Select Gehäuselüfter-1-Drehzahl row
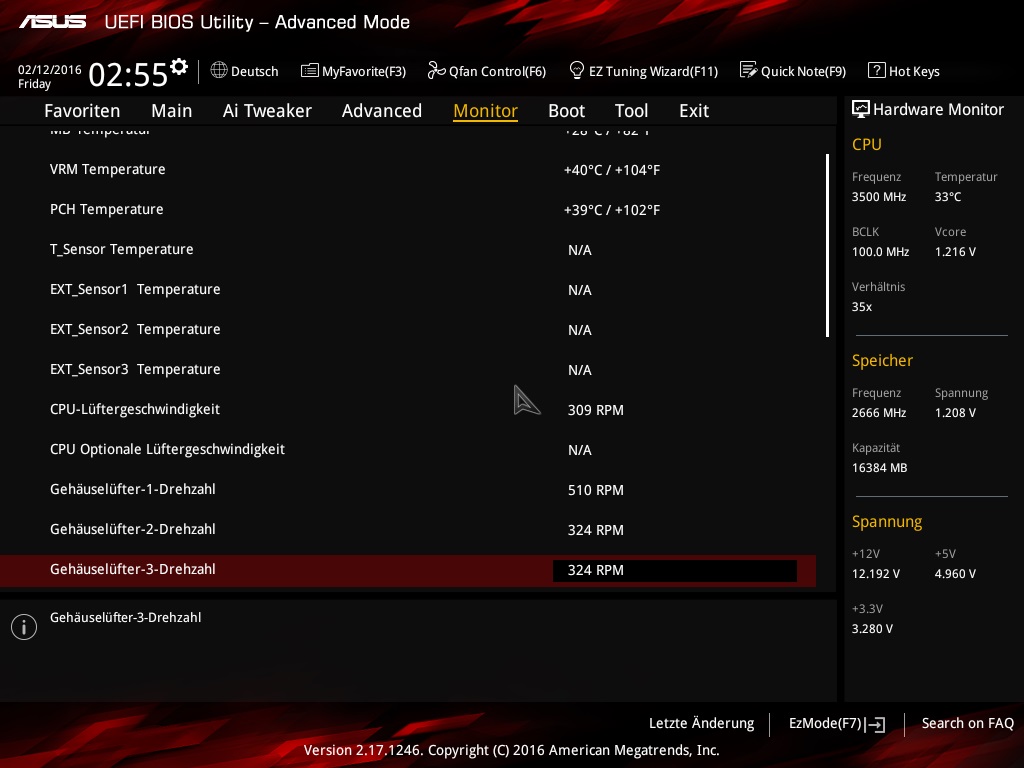The height and width of the screenshot is (768, 1024). (408, 490)
